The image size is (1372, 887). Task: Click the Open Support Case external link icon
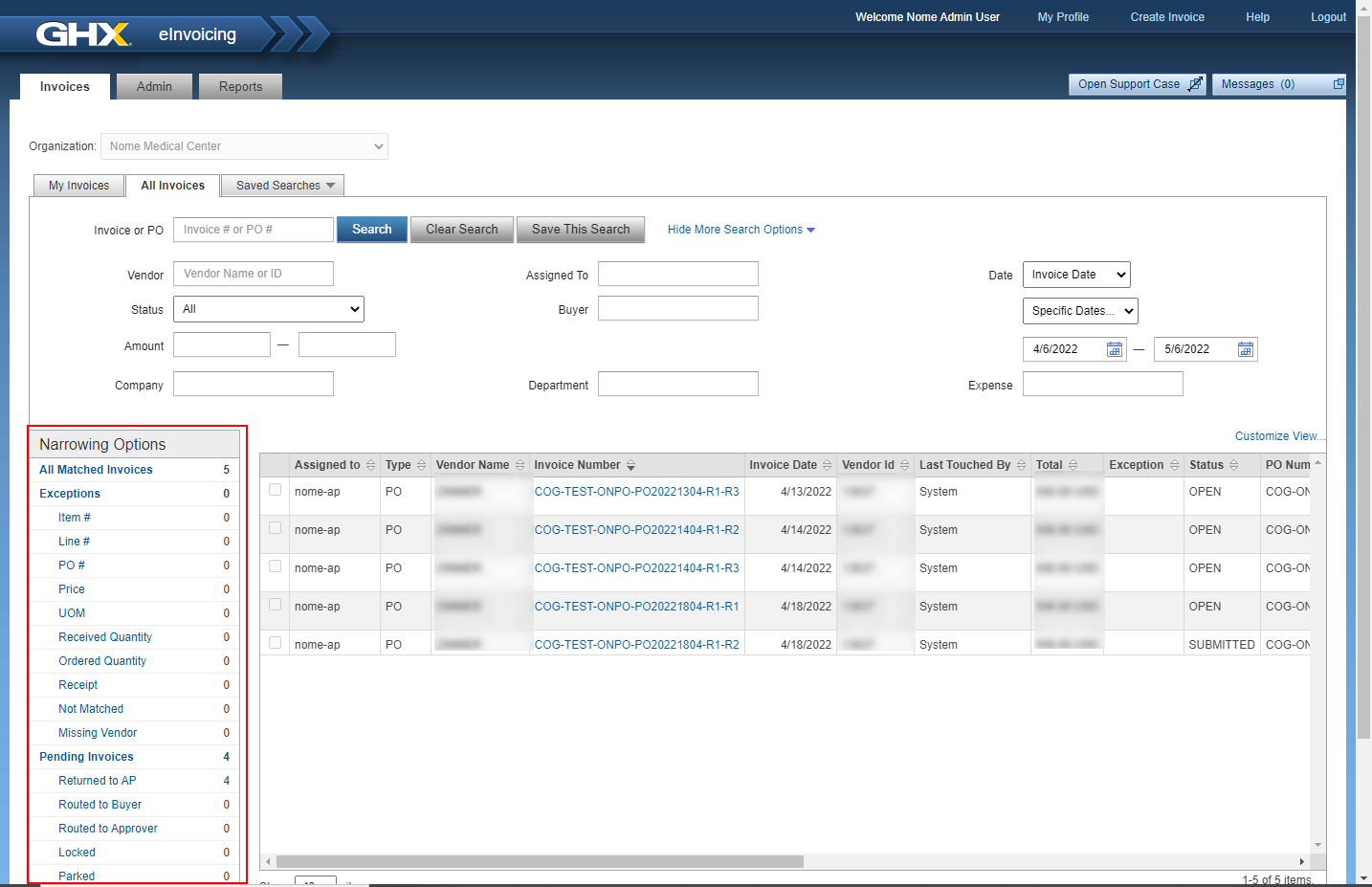tap(1195, 84)
